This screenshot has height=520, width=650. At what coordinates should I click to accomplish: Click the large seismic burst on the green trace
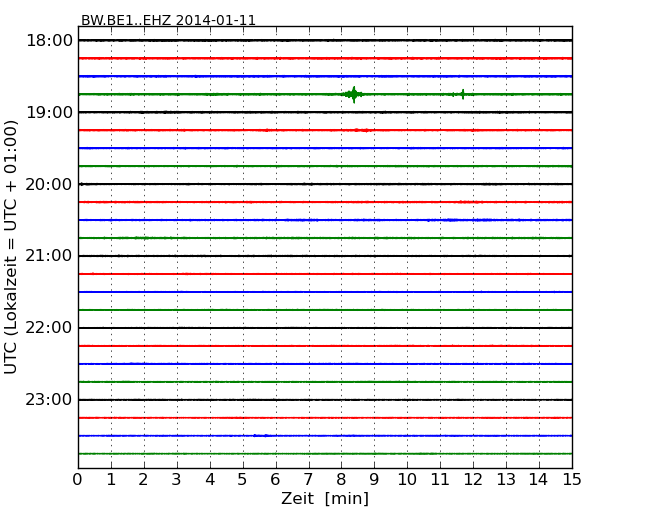(x=354, y=95)
